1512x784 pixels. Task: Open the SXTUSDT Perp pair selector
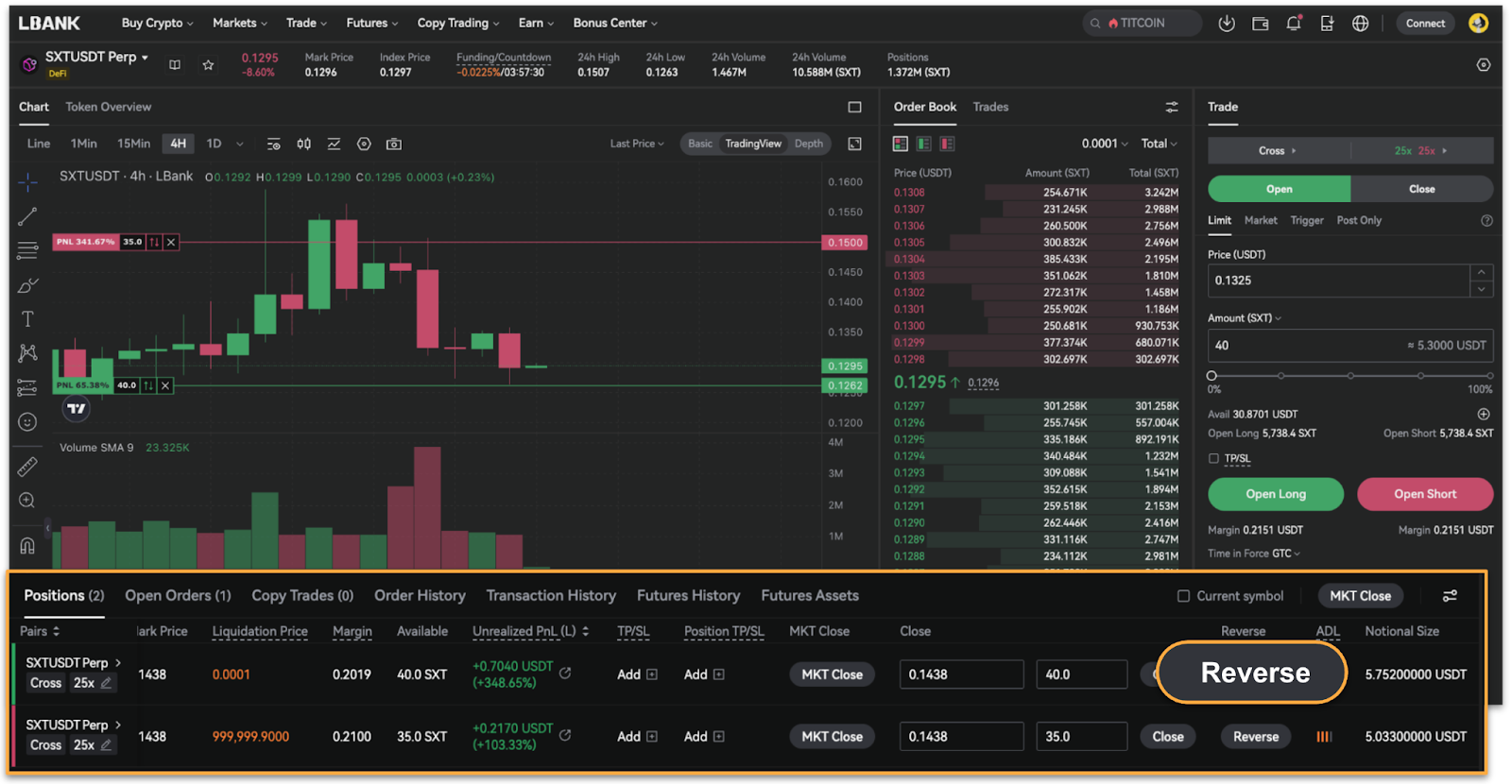(x=96, y=57)
